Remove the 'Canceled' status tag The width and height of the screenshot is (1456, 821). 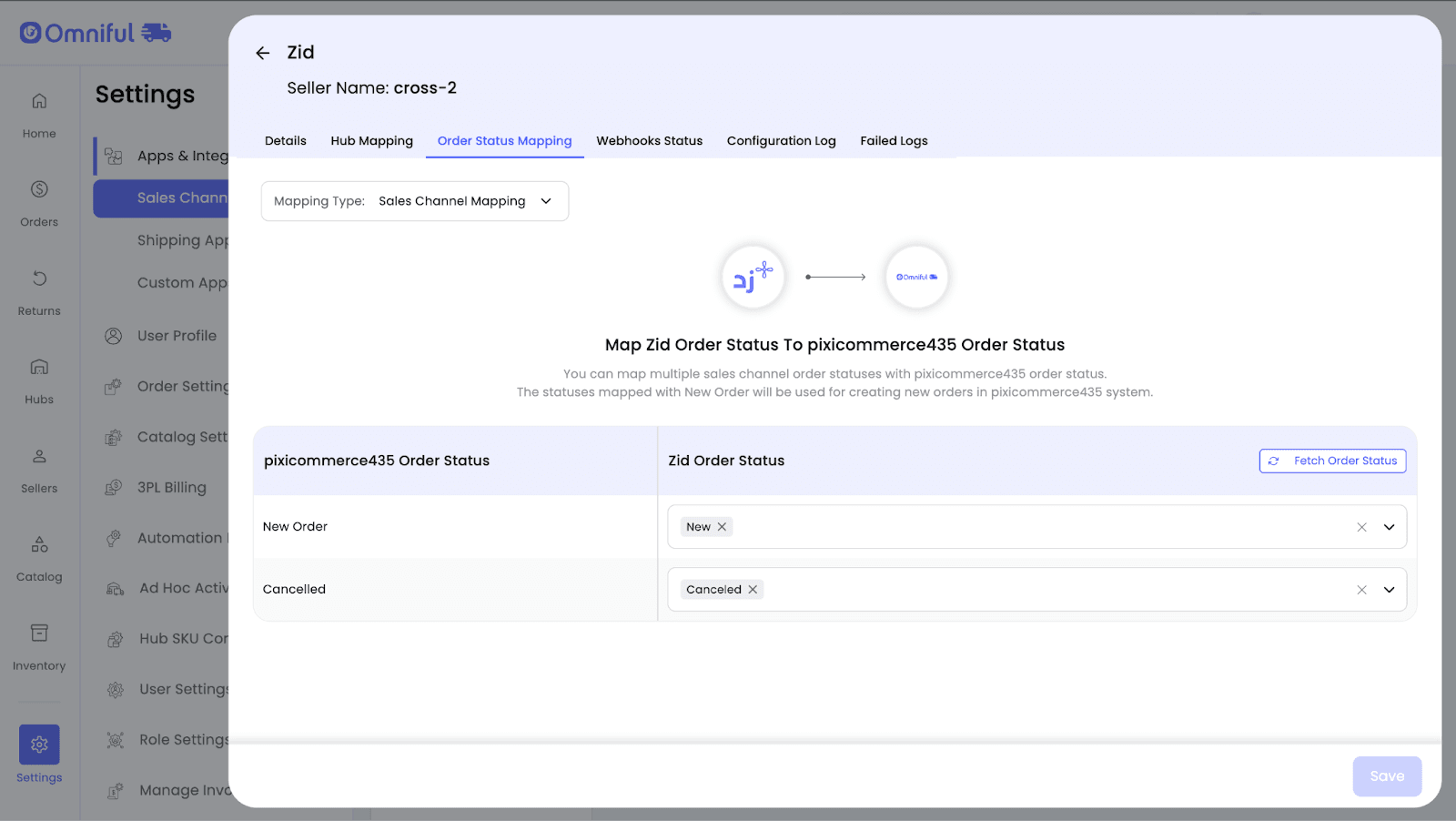point(753,590)
